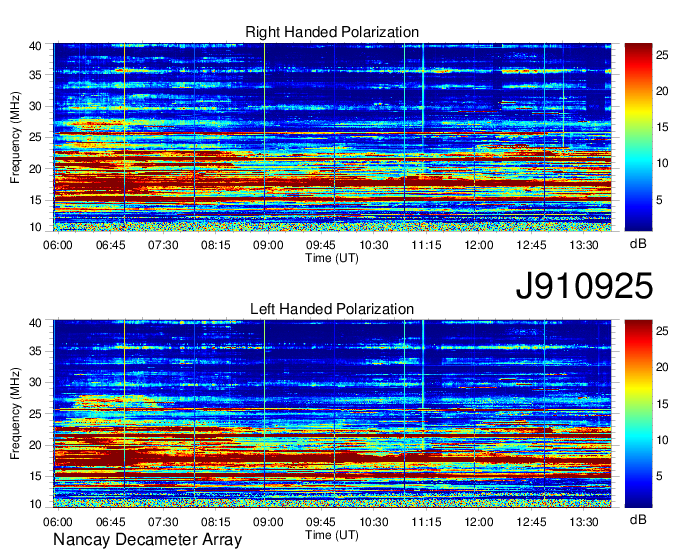Click the 12:45 time tick on the right-handed plot

531,245
